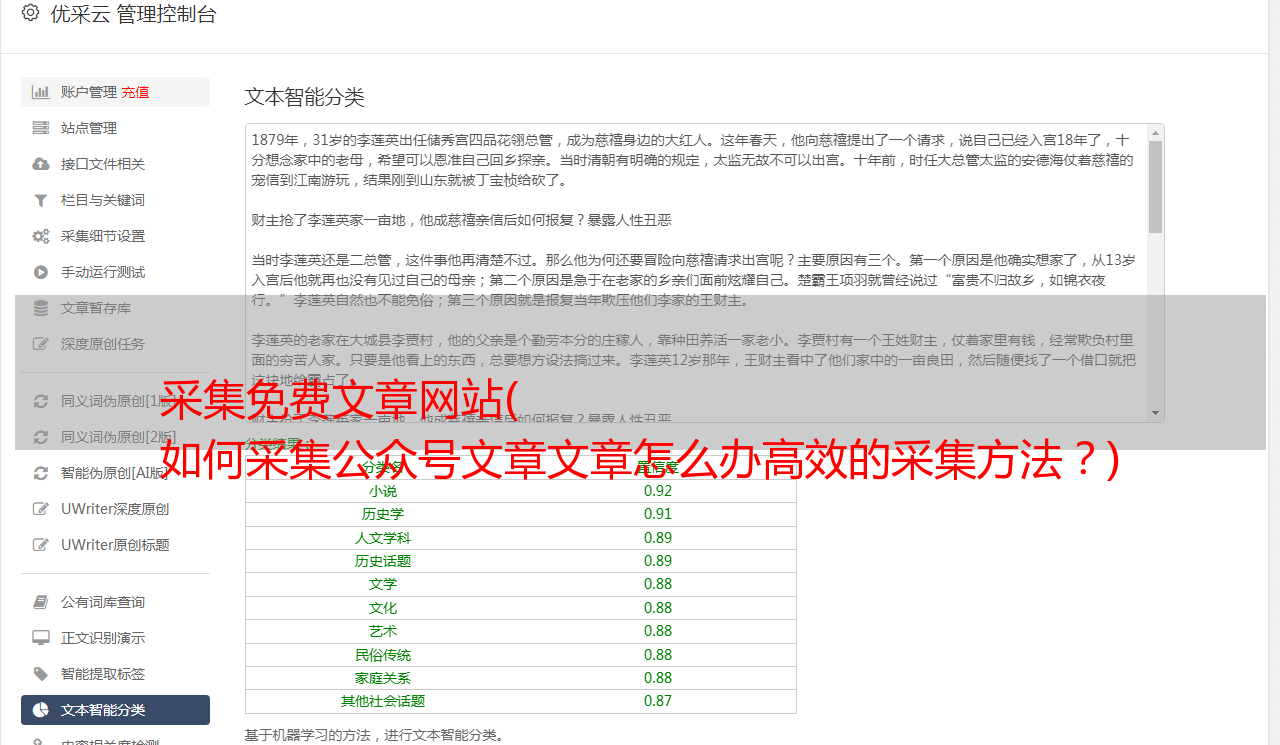Viewport: 1280px width, 745px height.
Task: Click the 艺术 category cell
Action: coord(383,631)
